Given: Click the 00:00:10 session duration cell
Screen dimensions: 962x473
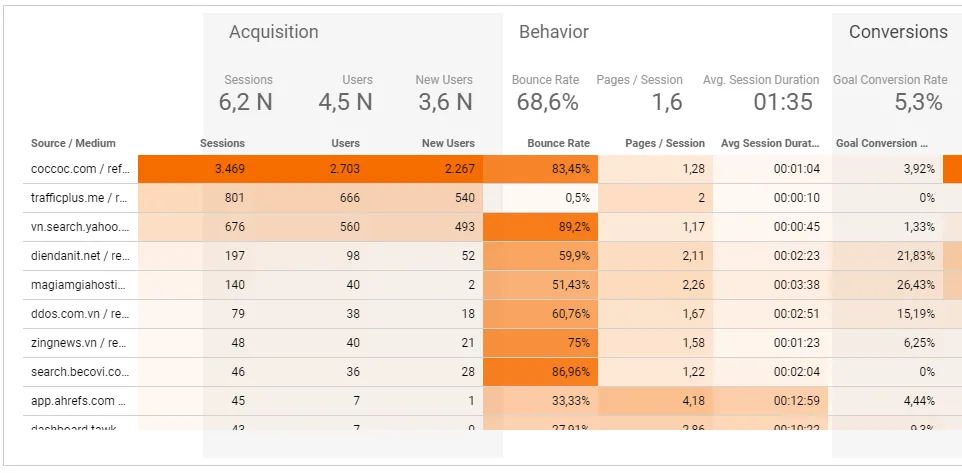Looking at the screenshot, I should click(x=771, y=198).
